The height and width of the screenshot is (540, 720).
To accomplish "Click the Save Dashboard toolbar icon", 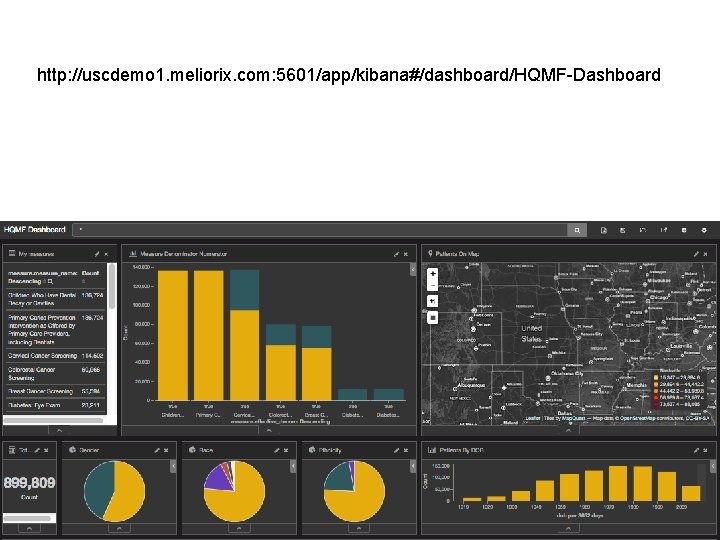I will tap(623, 230).
